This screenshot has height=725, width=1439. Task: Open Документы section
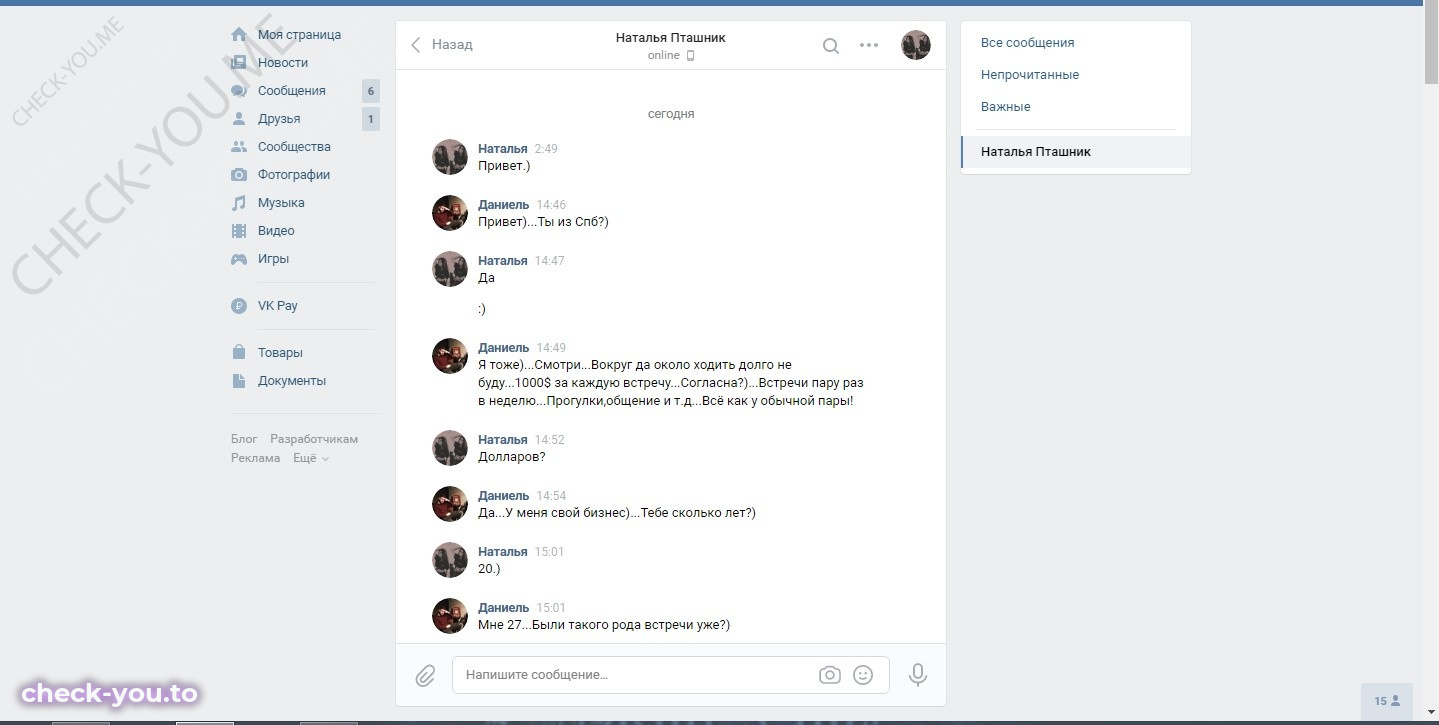point(292,381)
